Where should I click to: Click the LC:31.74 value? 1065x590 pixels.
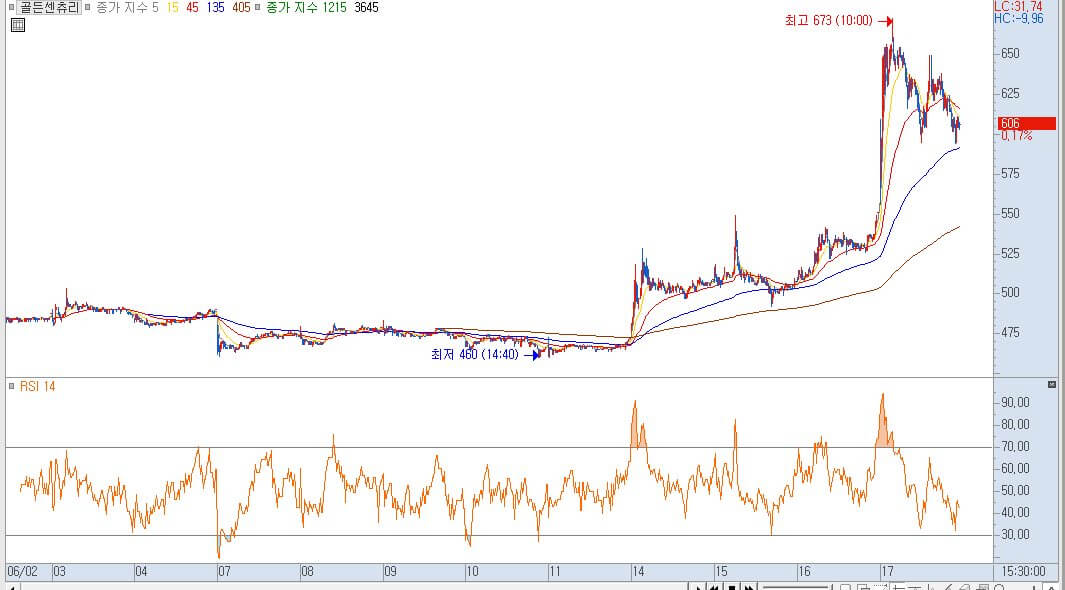click(x=1017, y=6)
